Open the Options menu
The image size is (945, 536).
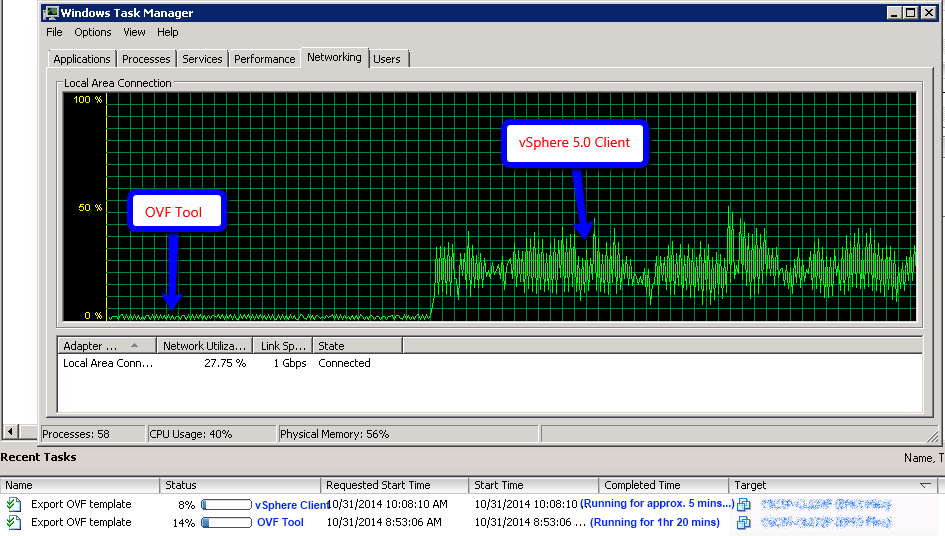(93, 32)
